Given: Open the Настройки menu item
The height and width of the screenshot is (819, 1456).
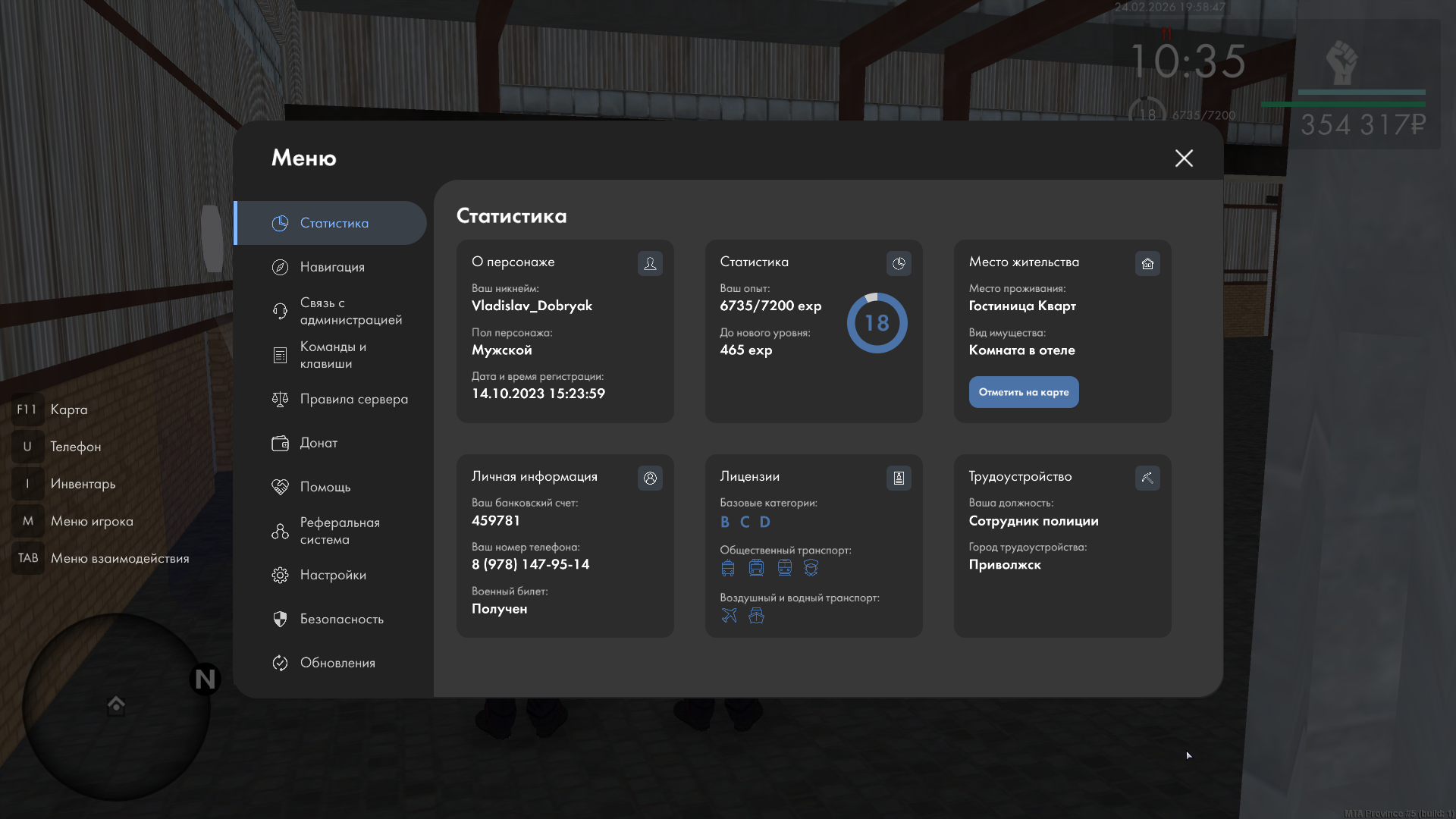Looking at the screenshot, I should [x=332, y=575].
